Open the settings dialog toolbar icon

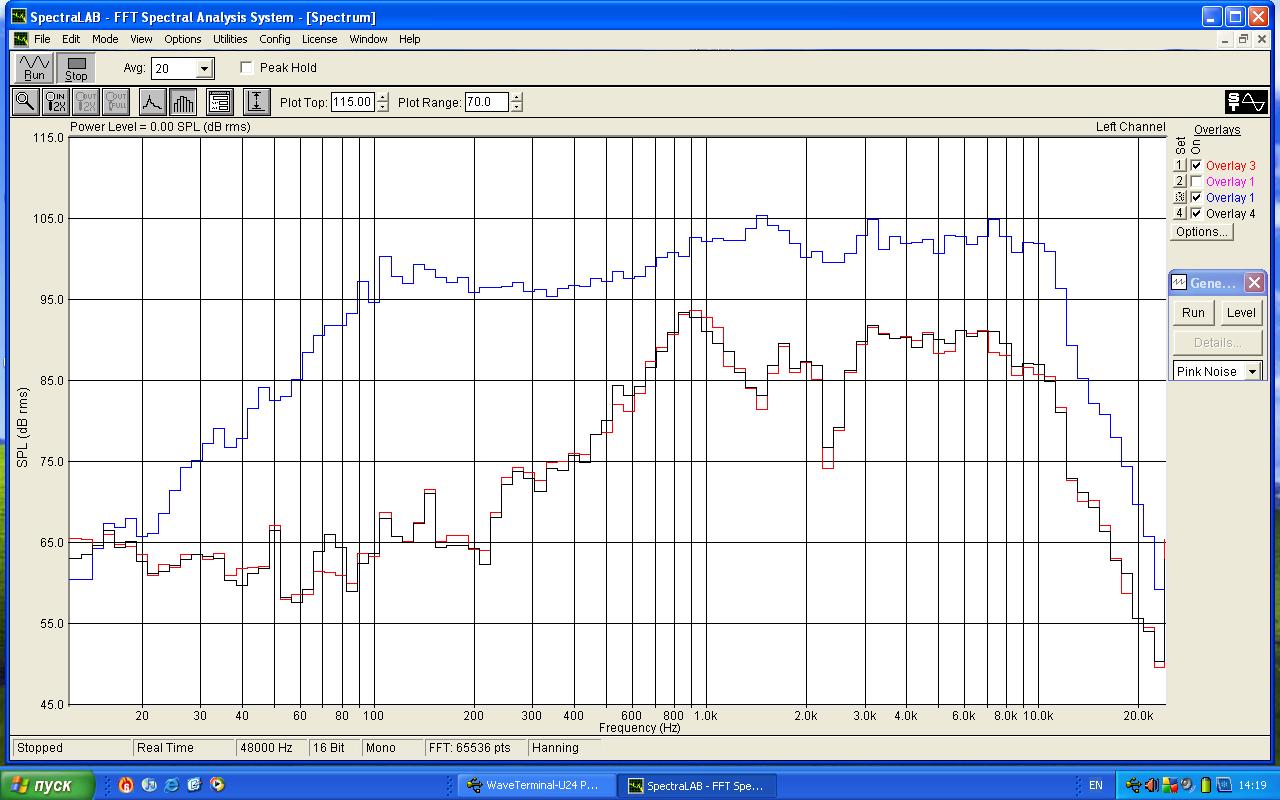click(220, 101)
